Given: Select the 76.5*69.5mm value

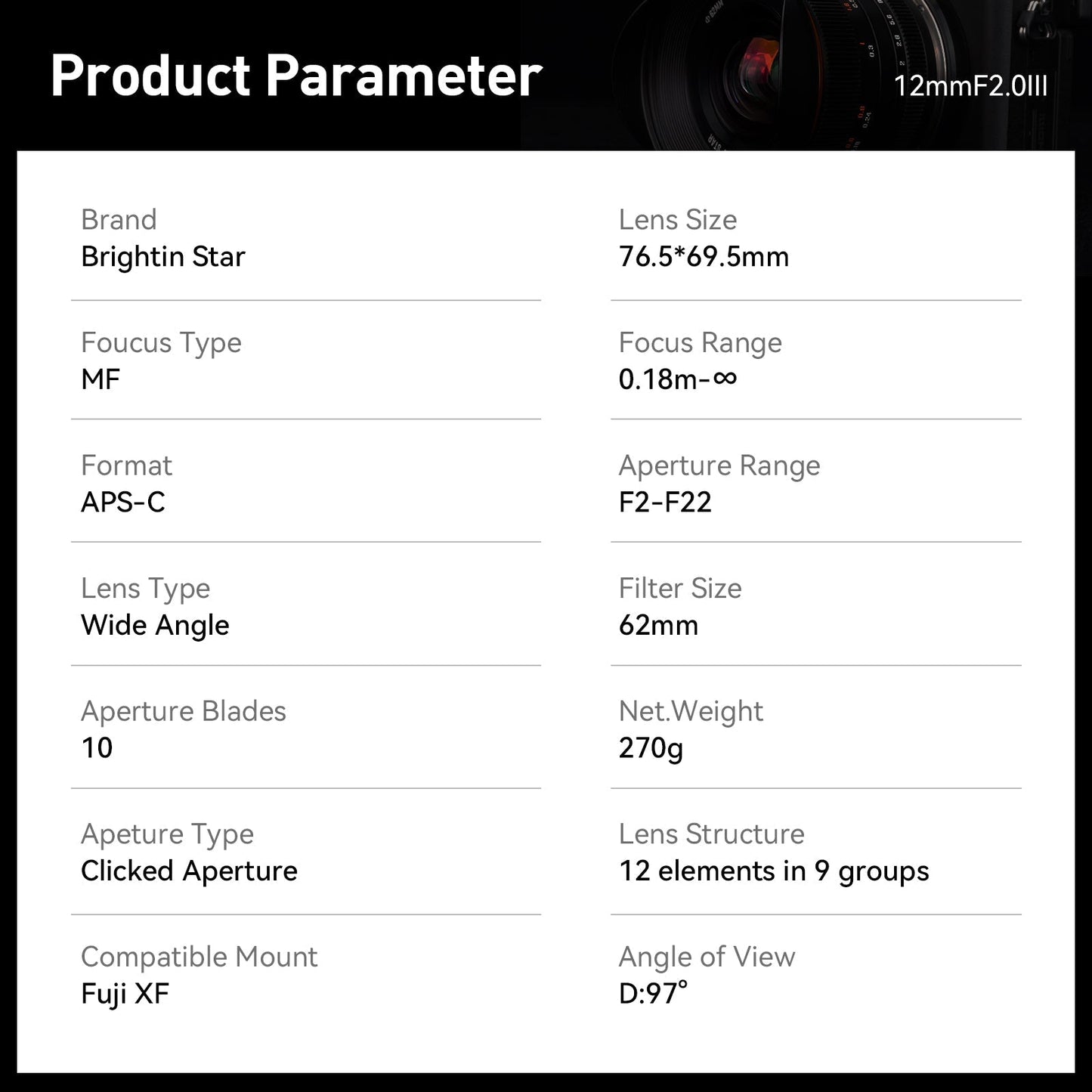Looking at the screenshot, I should coord(704,257).
